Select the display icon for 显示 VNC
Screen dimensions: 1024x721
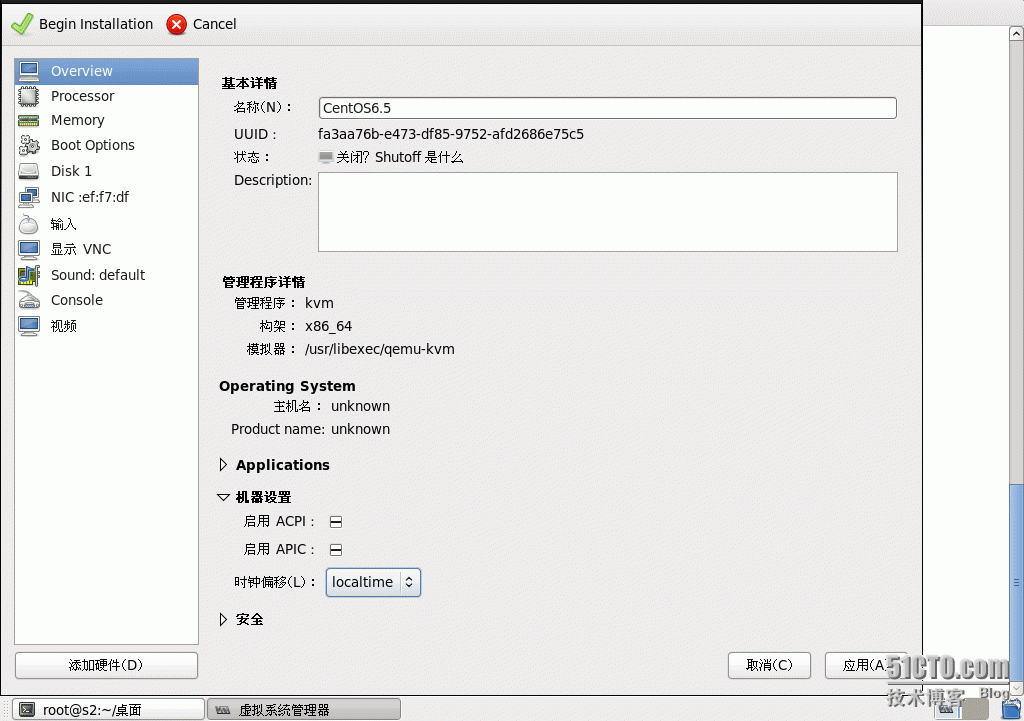pos(29,249)
